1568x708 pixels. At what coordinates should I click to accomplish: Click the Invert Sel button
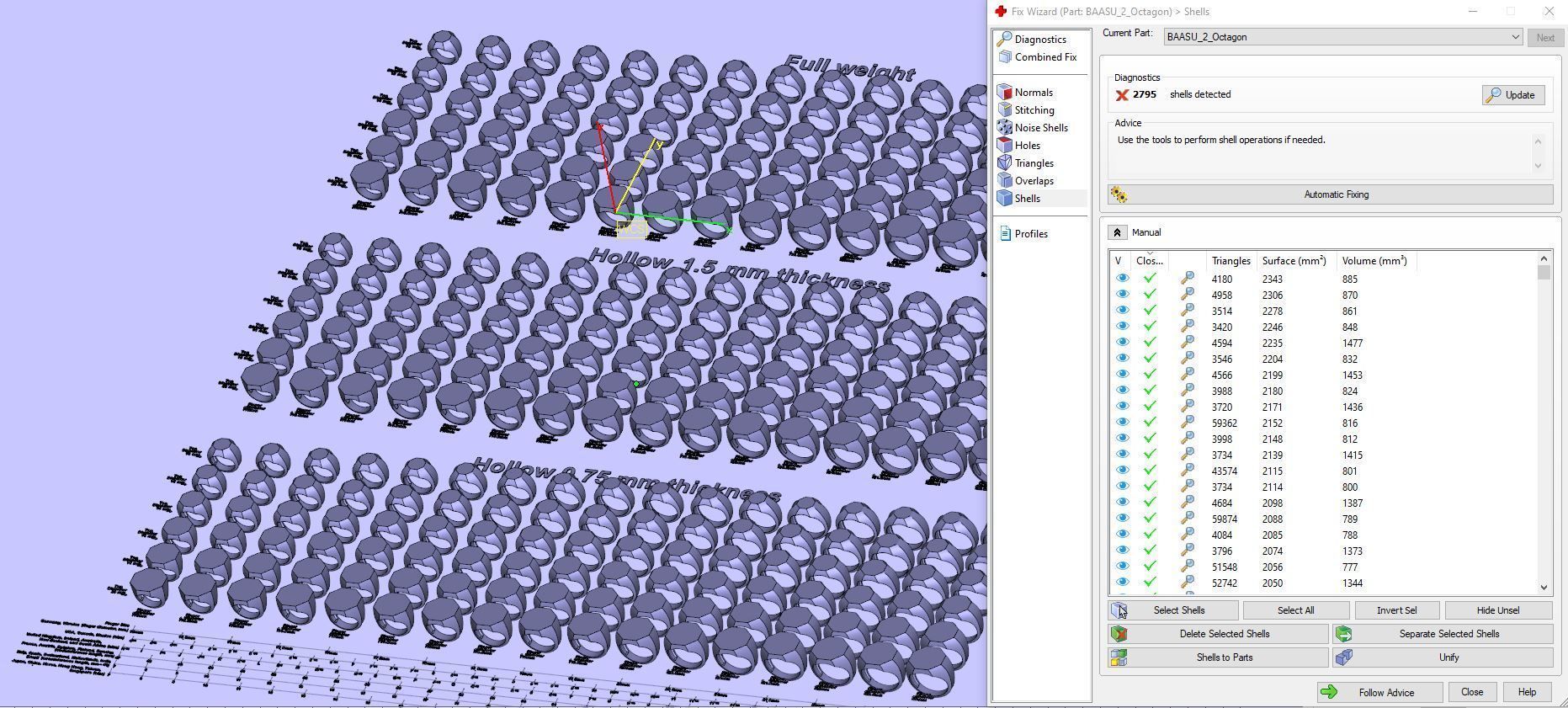[x=1396, y=610]
